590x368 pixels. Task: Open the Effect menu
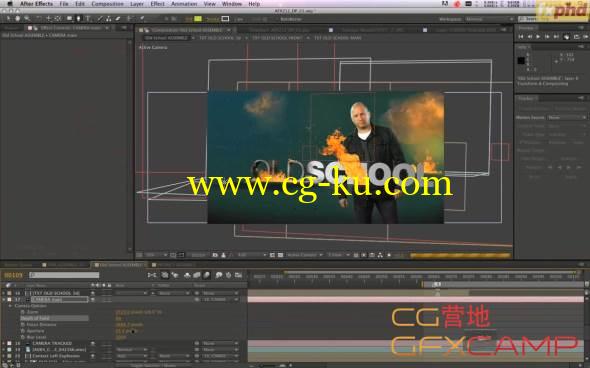click(x=157, y=4)
